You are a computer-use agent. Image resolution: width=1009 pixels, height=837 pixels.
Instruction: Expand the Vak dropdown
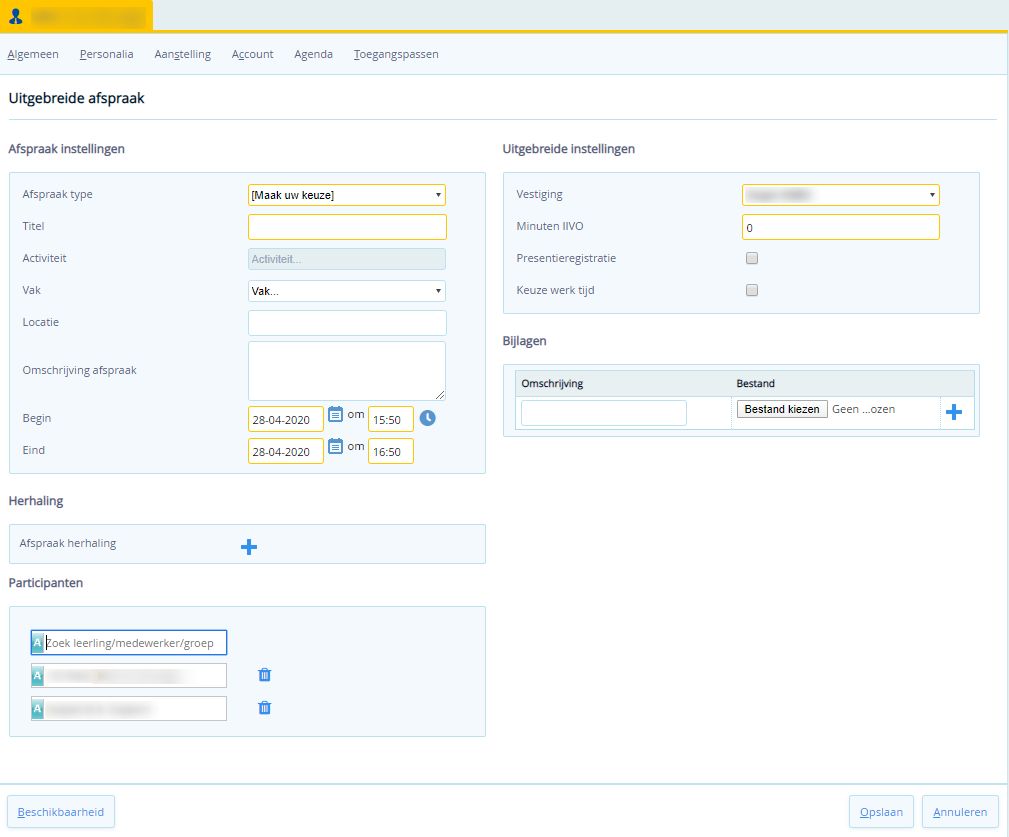pyautogui.click(x=347, y=291)
